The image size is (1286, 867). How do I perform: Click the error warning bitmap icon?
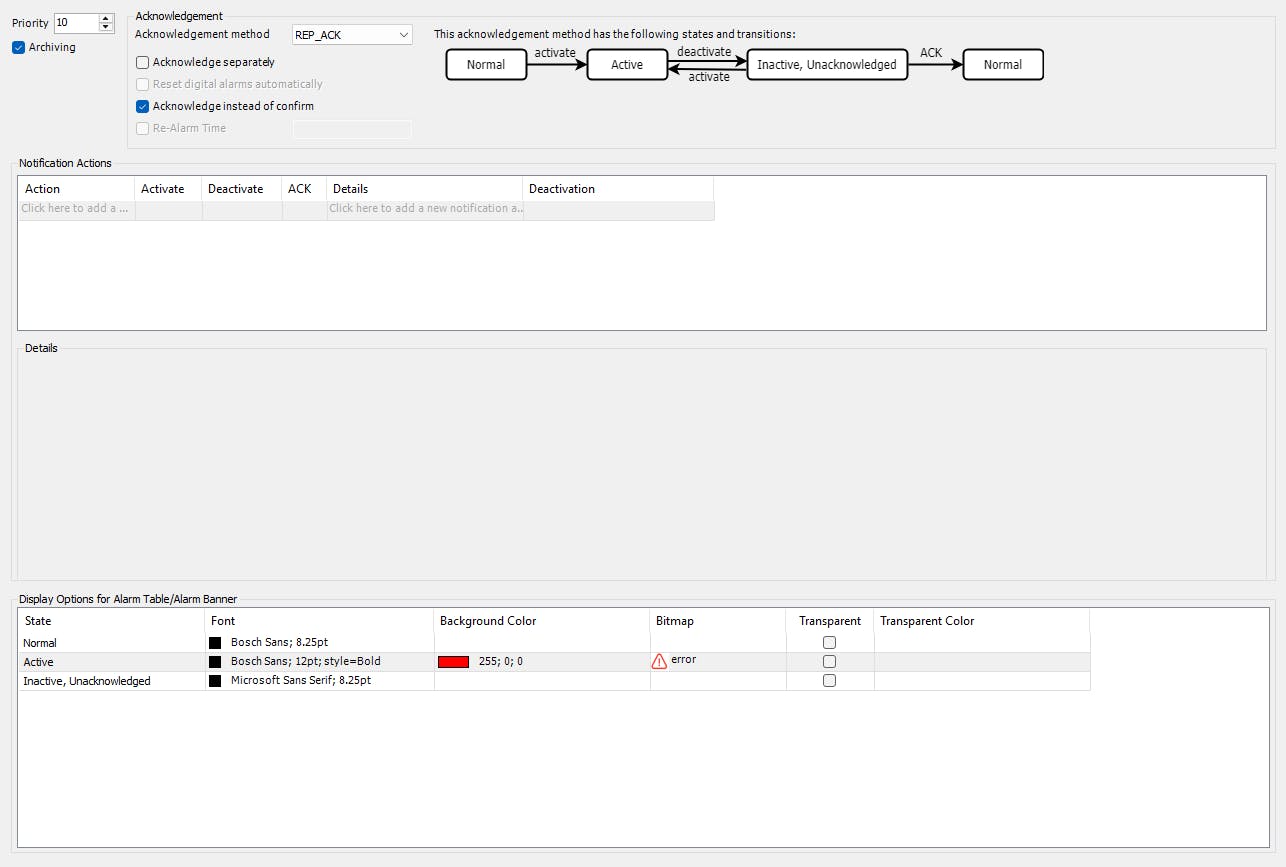(659, 661)
